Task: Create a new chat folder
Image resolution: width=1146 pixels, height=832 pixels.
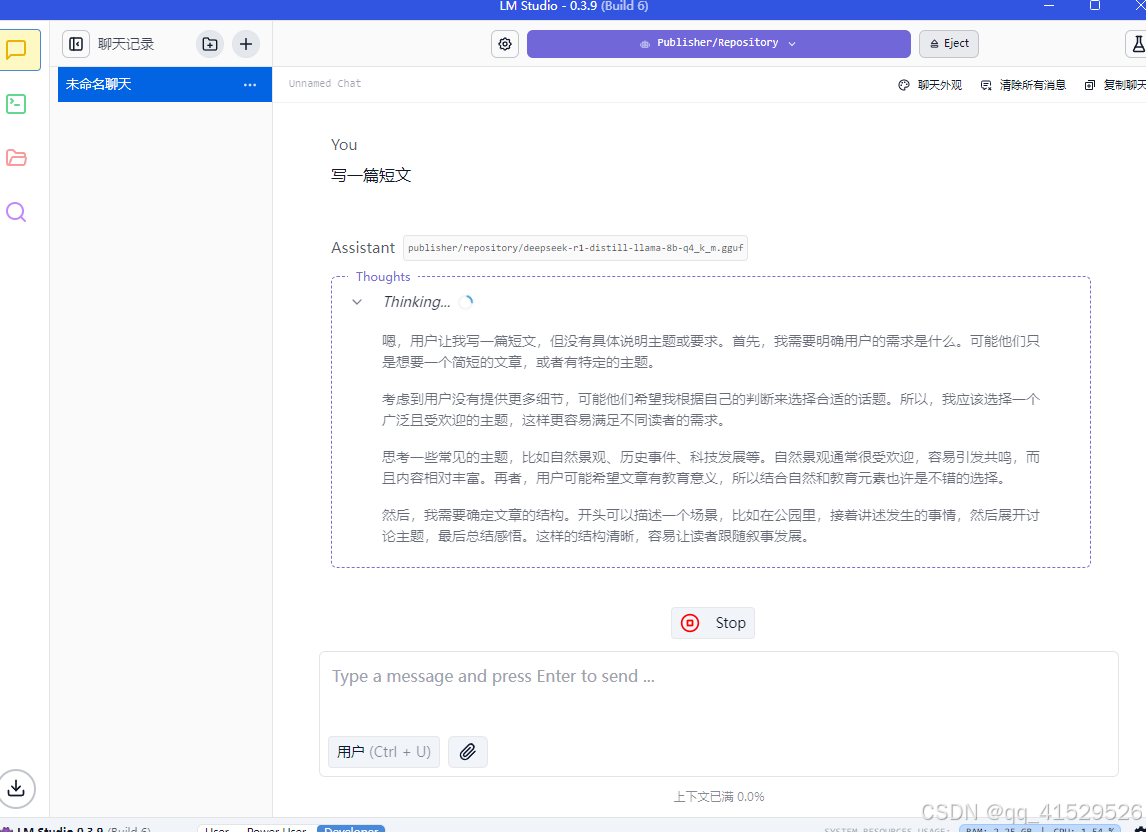Action: click(209, 44)
